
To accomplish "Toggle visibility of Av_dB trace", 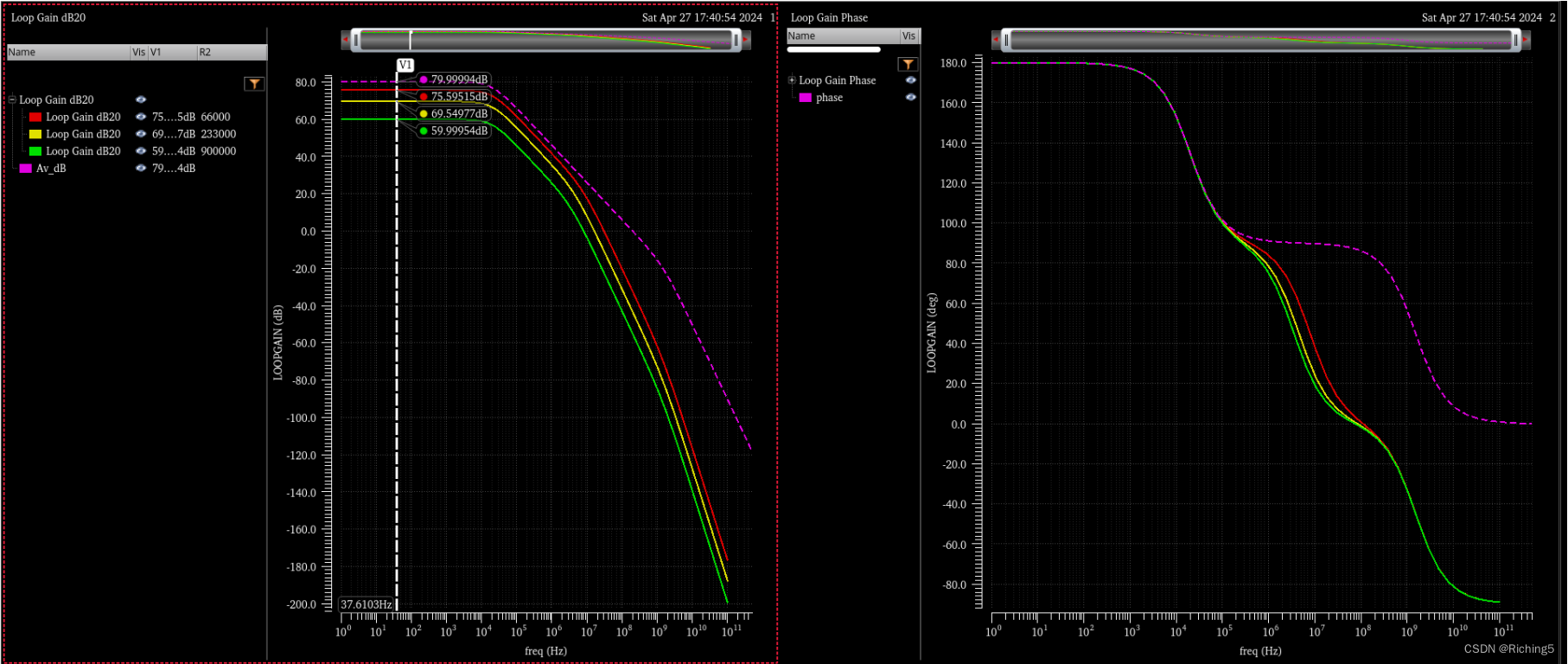I will click(141, 168).
